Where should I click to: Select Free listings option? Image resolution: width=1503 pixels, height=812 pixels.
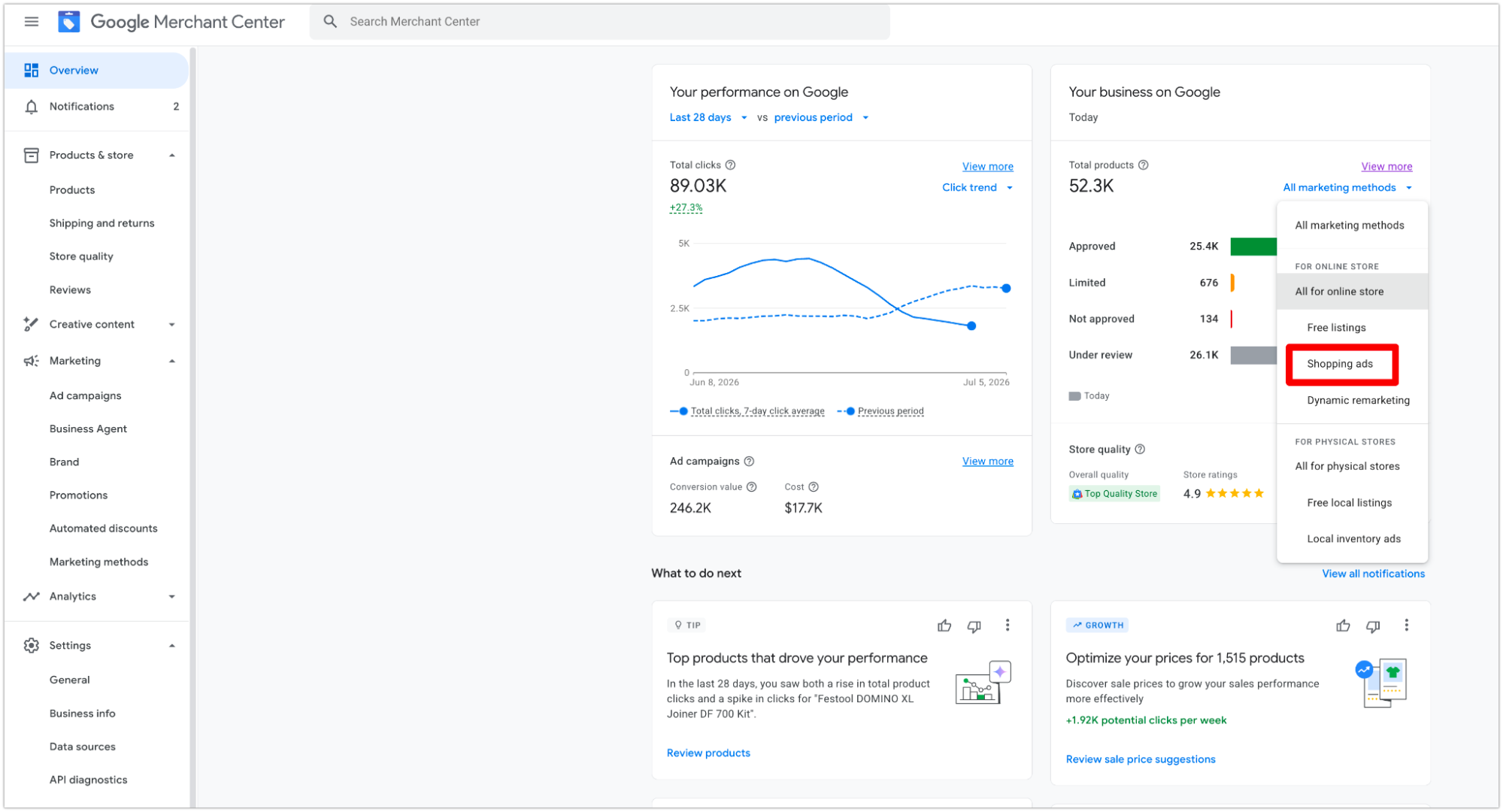[x=1352, y=328]
